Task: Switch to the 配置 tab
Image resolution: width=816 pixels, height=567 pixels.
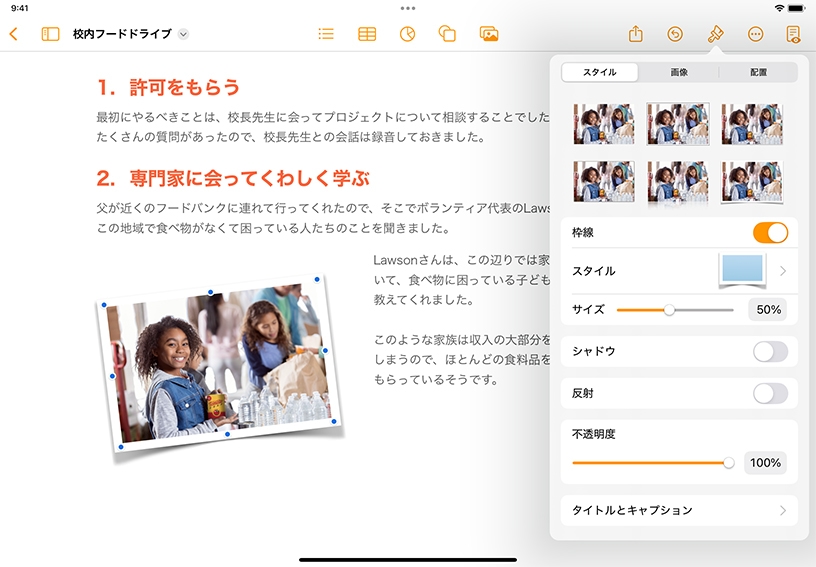Action: tap(758, 72)
